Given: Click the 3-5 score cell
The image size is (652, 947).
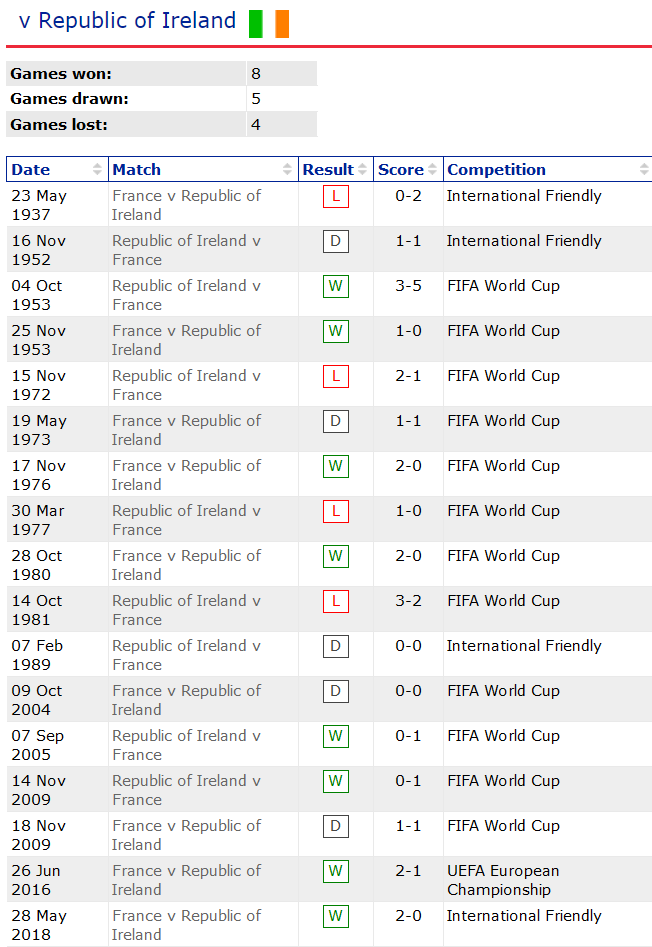Looking at the screenshot, I should point(408,286).
